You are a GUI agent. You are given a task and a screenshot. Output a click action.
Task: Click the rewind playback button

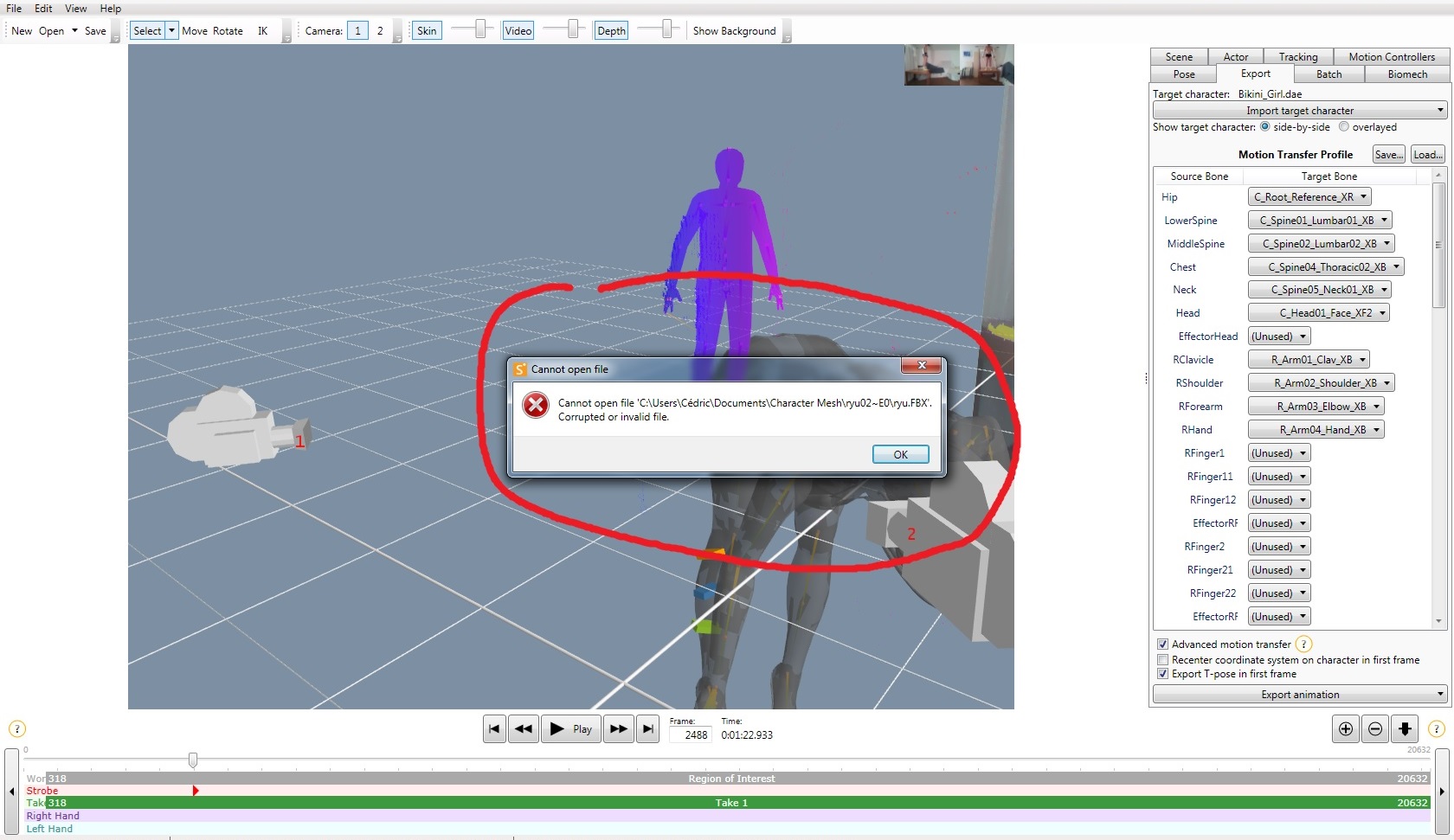pyautogui.click(x=524, y=729)
